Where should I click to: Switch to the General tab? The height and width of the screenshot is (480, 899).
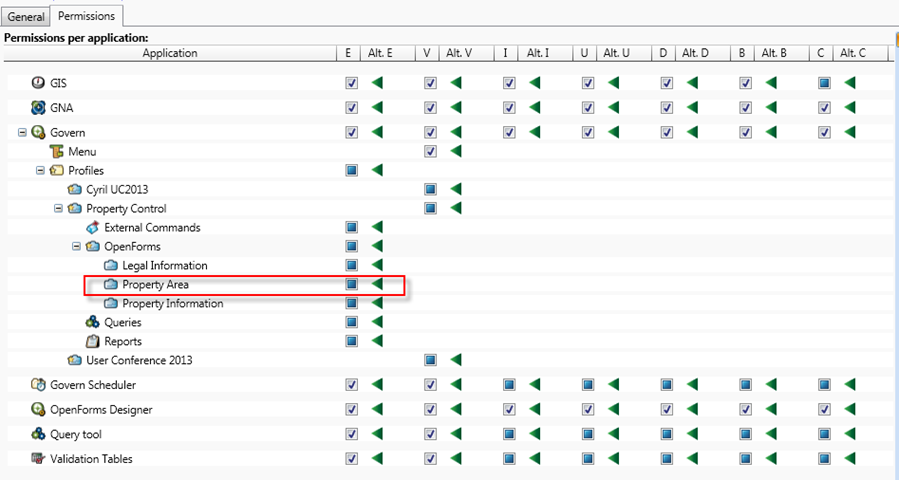coord(25,17)
